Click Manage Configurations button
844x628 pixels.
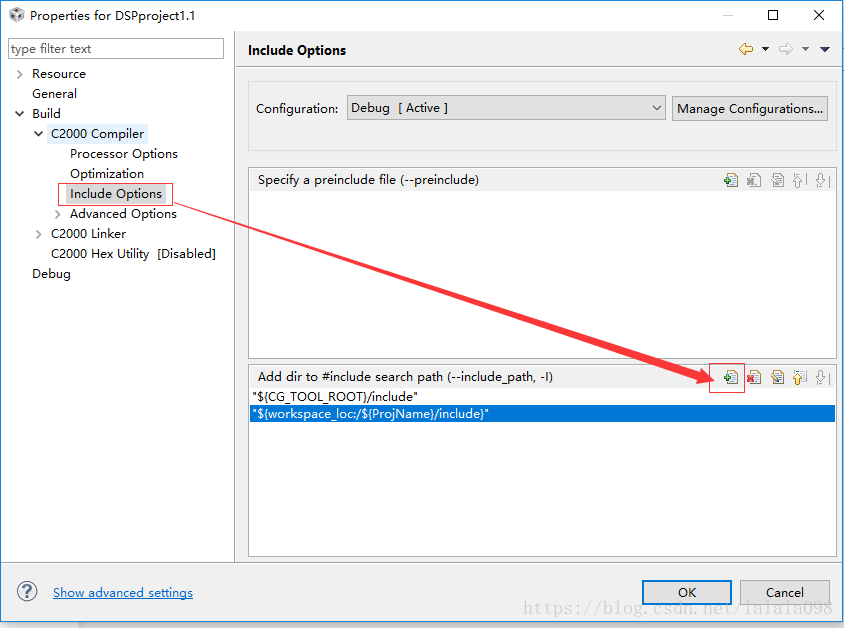750,108
